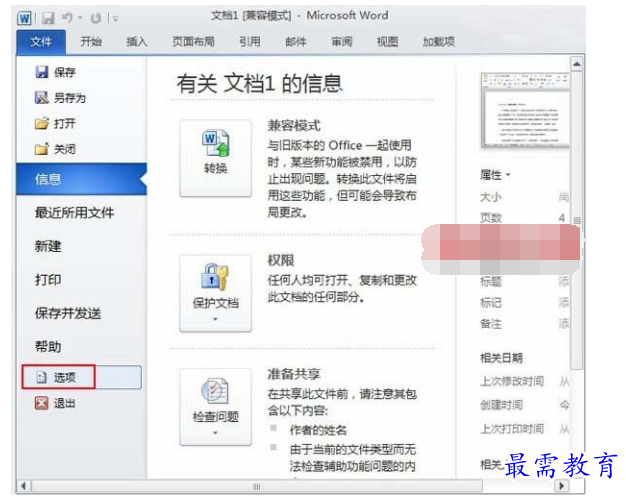Open 保存并发送 in the sidebar
This screenshot has width=626, height=497.
click(x=68, y=313)
